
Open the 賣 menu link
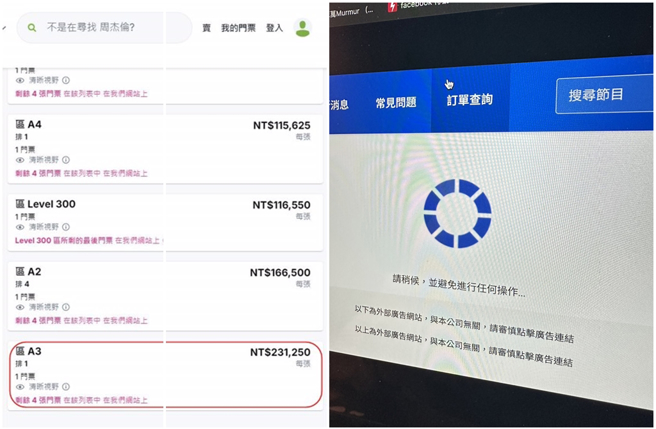coord(206,28)
